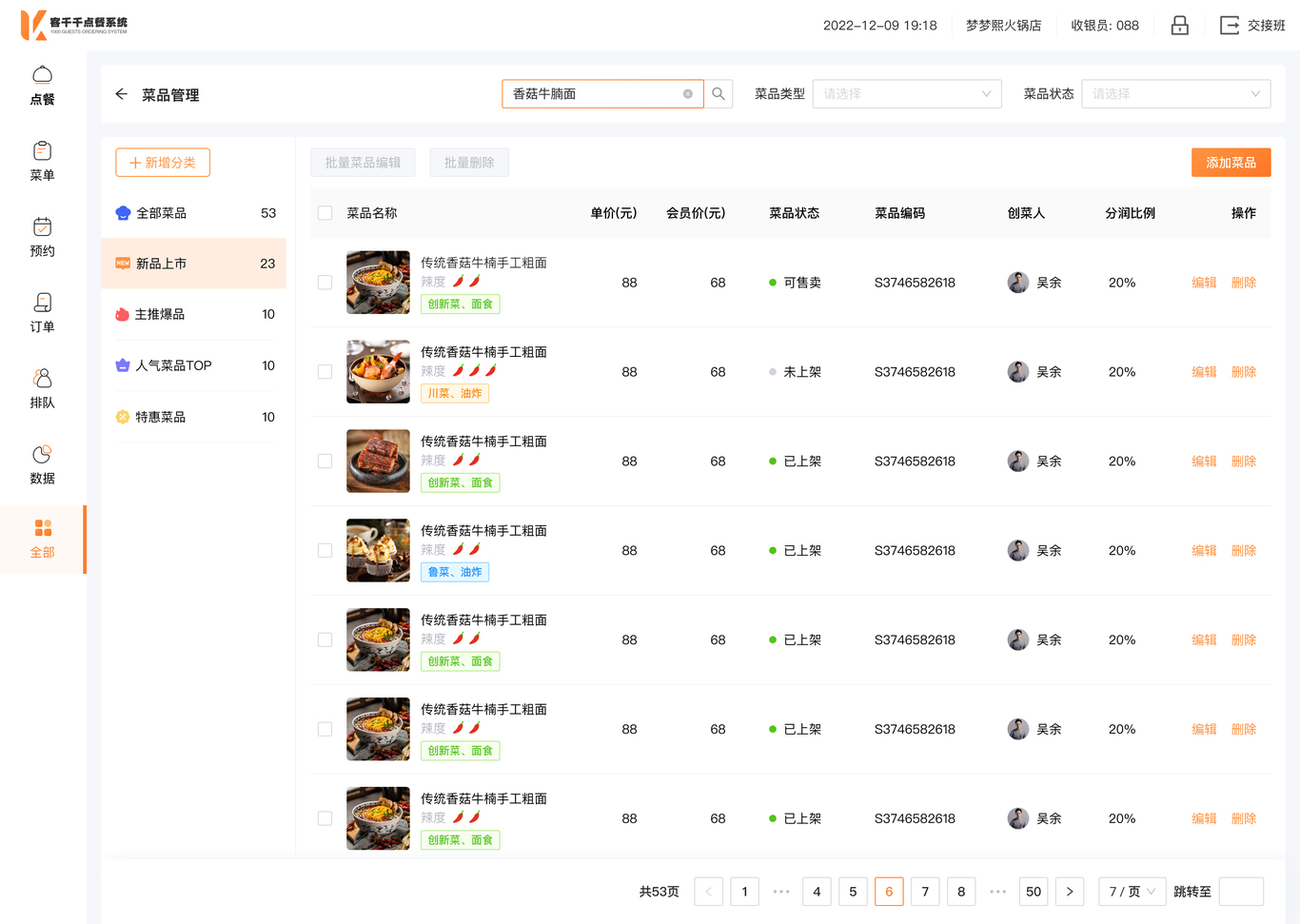The height and width of the screenshot is (924, 1300).
Task: Open the 7 / 页 page size dropdown
Action: pos(1133,892)
